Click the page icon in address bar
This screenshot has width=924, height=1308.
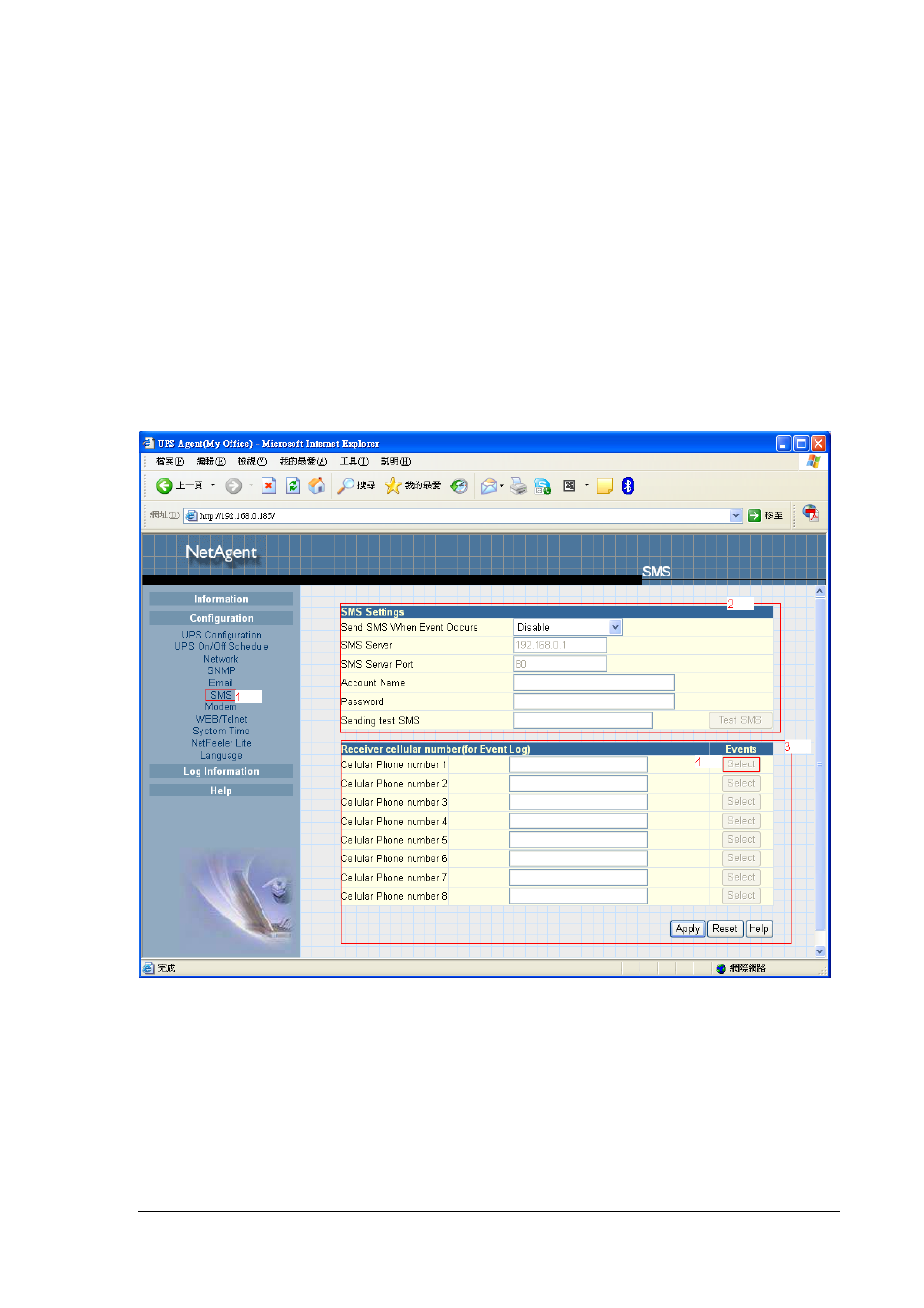coord(192,515)
